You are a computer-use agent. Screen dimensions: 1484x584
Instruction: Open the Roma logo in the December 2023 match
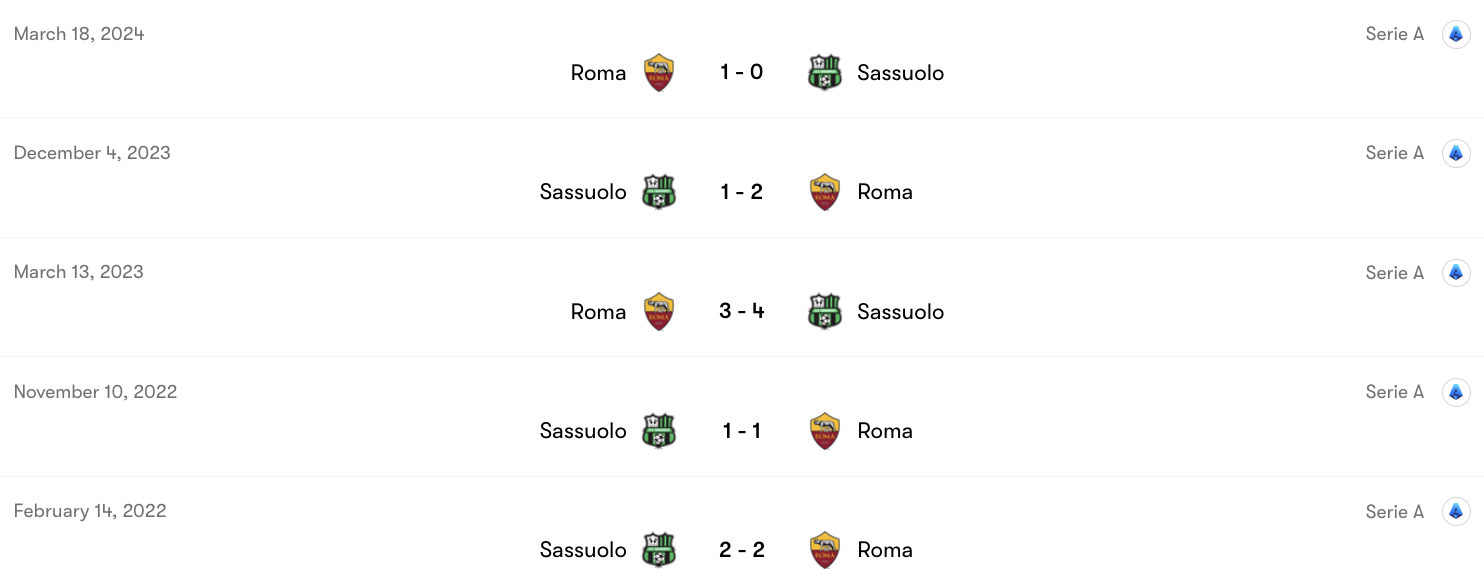824,191
